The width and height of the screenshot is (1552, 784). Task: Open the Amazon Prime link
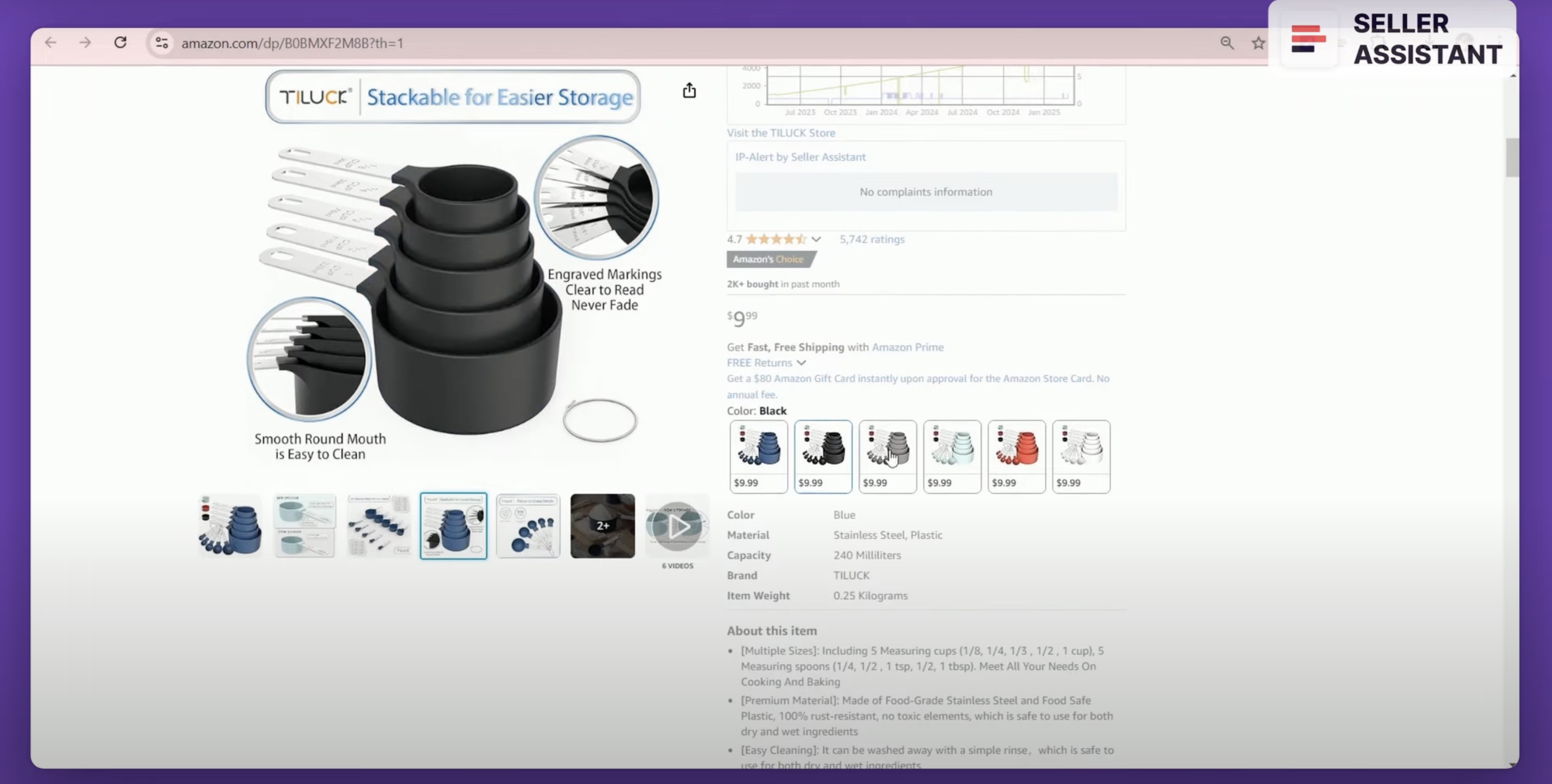pos(907,347)
